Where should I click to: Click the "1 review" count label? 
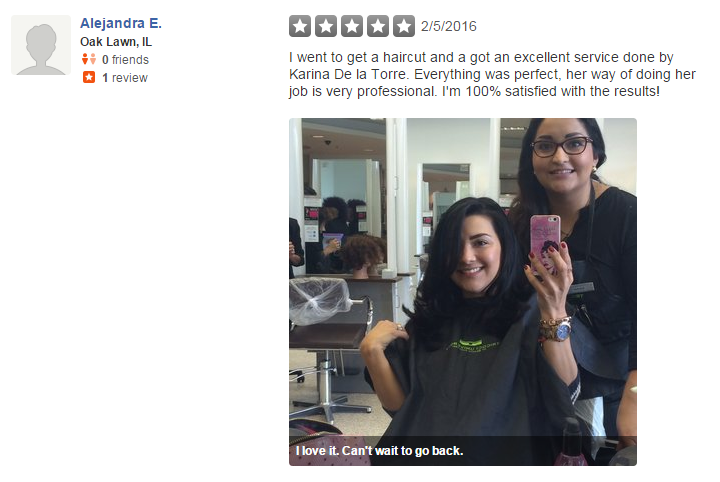tap(125, 78)
